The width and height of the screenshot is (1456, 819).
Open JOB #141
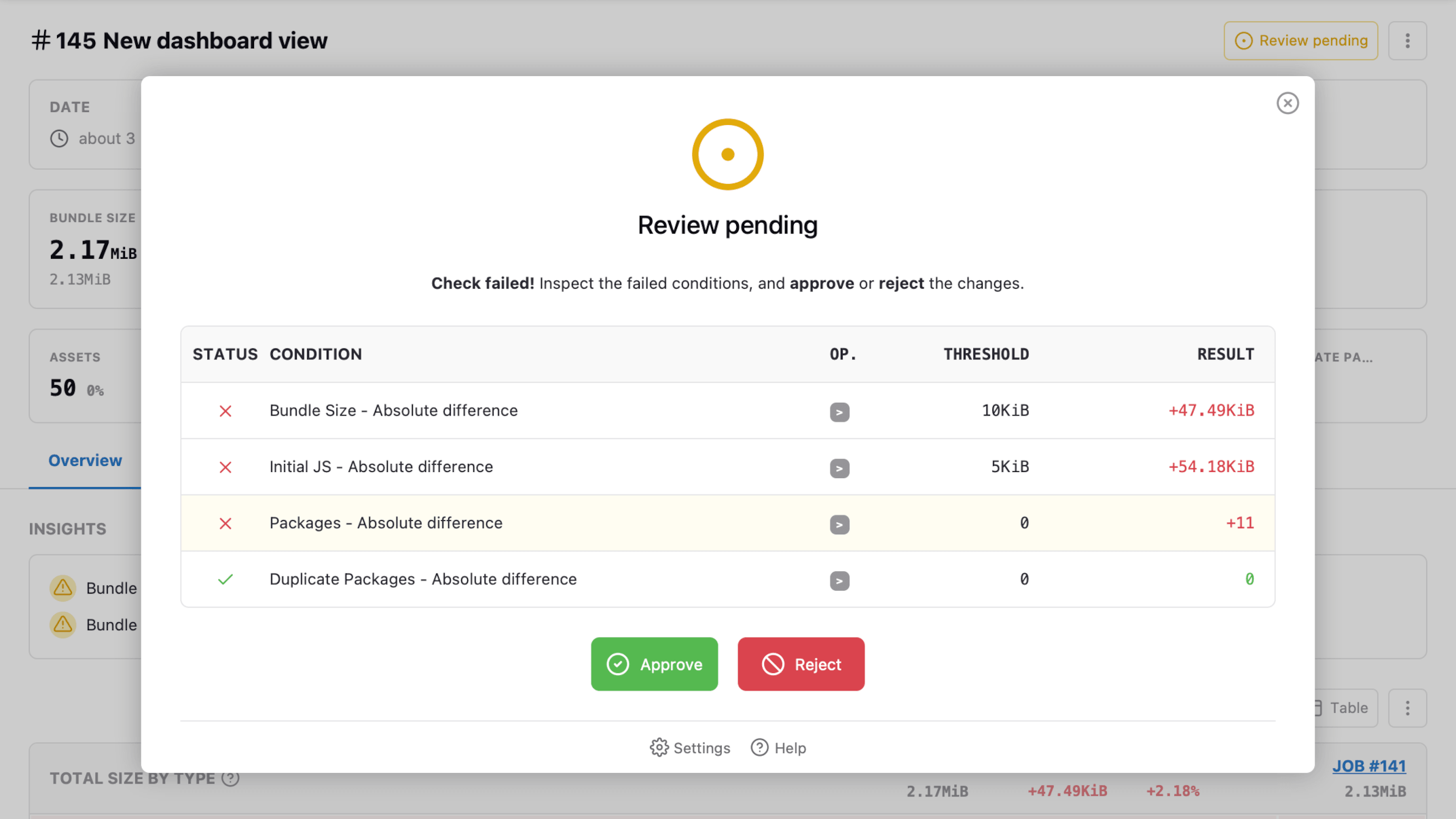tap(1370, 765)
